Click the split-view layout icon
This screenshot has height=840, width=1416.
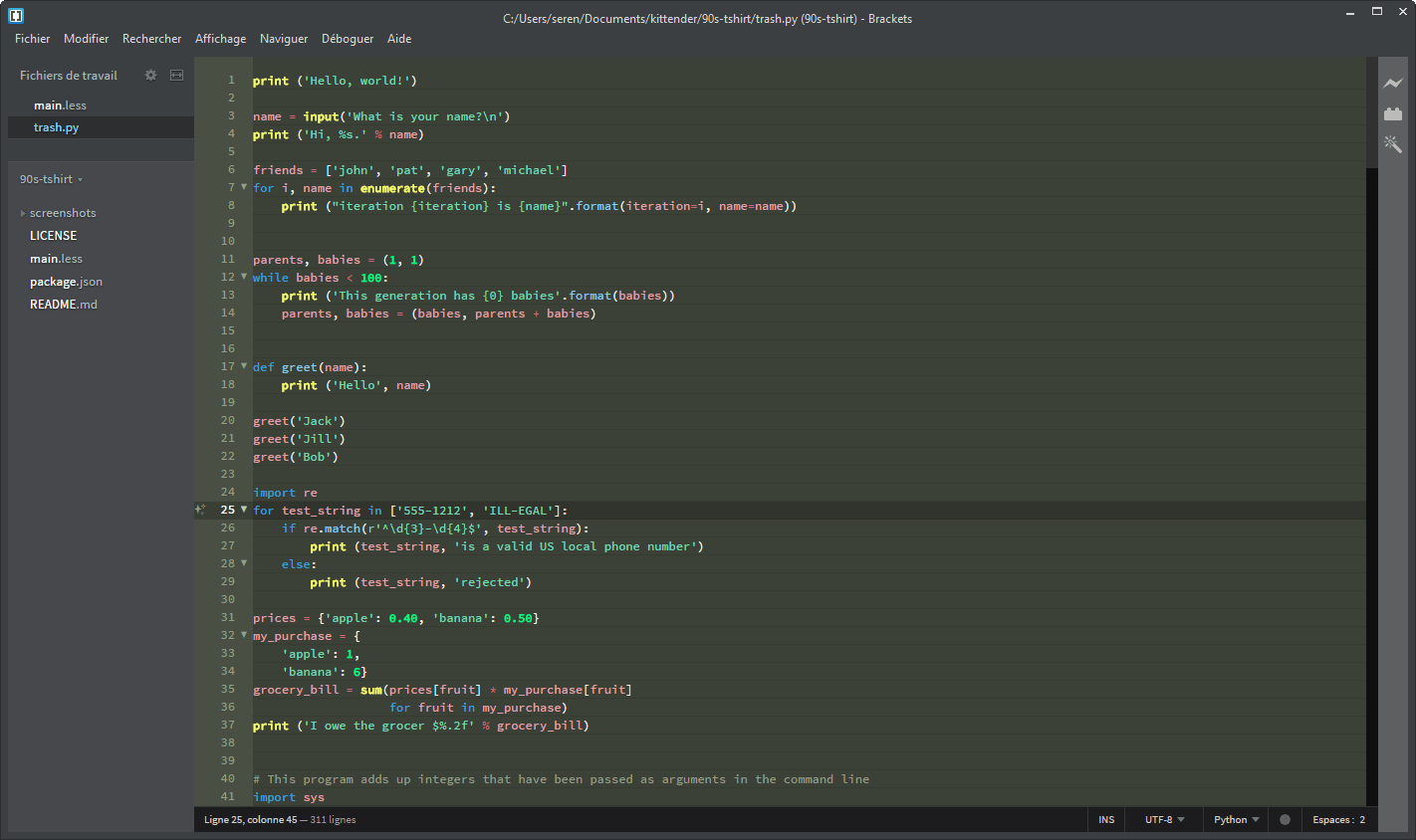[x=176, y=75]
